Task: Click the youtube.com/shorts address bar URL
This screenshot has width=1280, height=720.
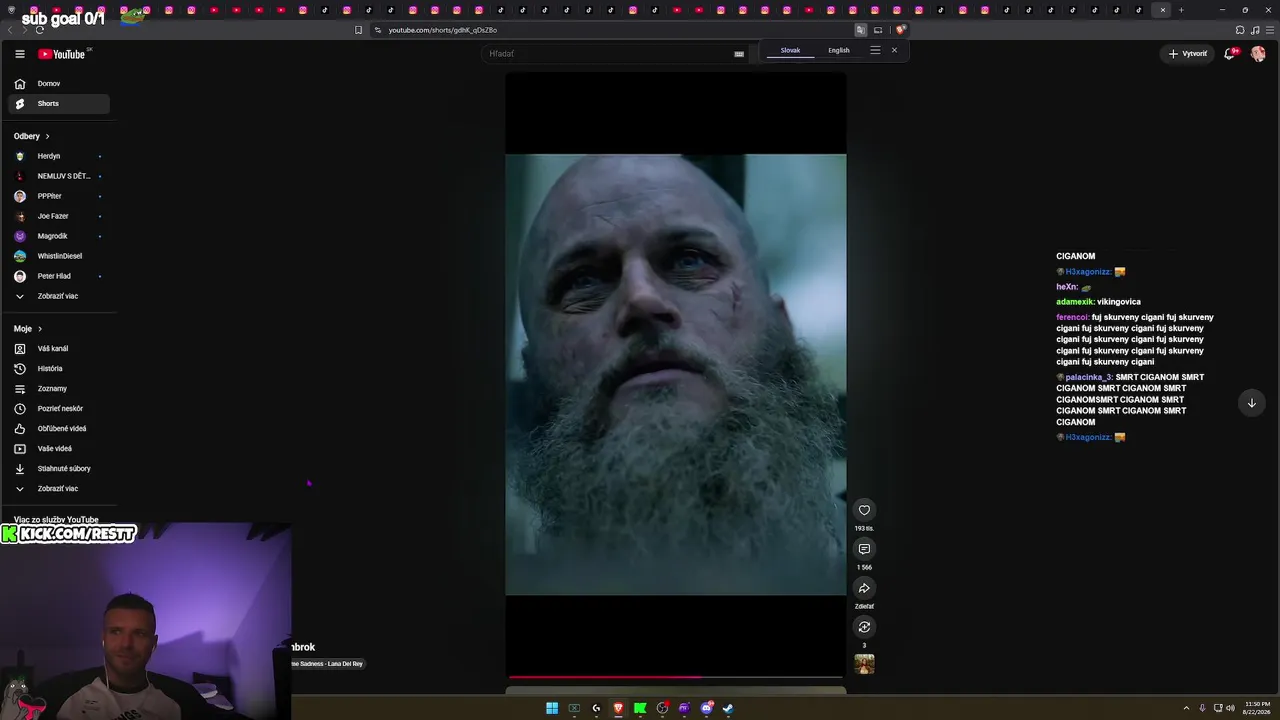Action: point(443,30)
